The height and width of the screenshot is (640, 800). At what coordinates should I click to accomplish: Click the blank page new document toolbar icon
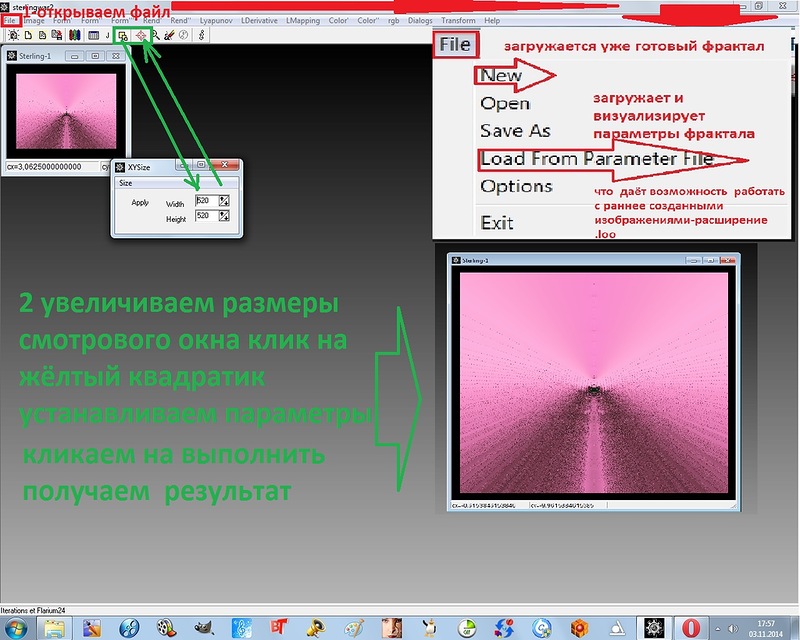27,34
